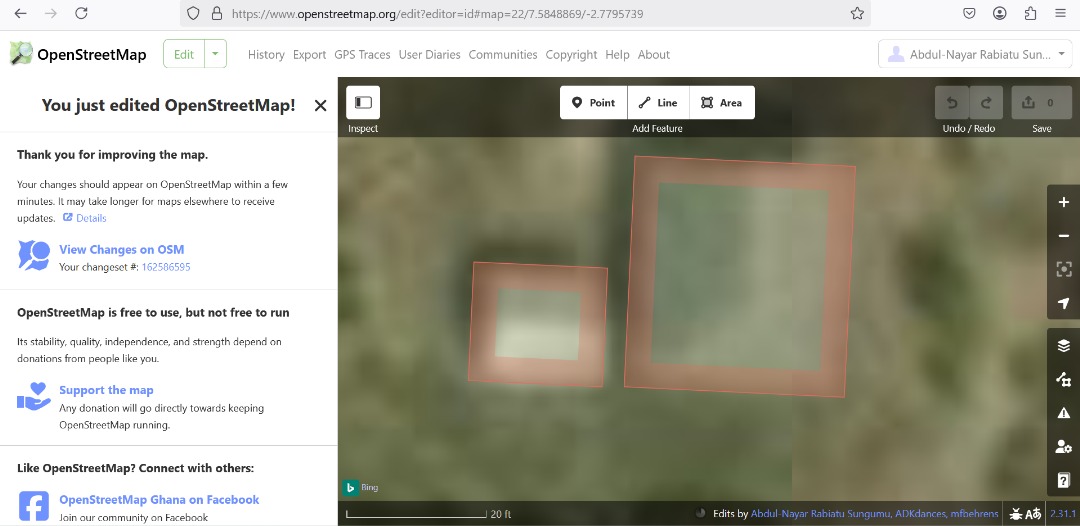Click the report a bug icon
This screenshot has height=526, width=1080.
point(1016,514)
